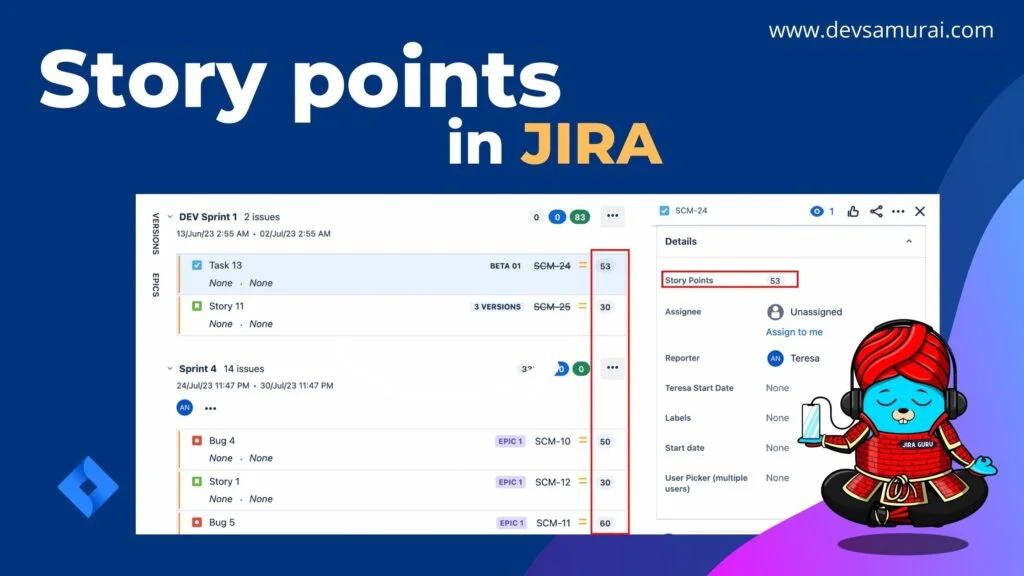Select Bug 4 issue row
1024x576 pixels.
coord(402,449)
